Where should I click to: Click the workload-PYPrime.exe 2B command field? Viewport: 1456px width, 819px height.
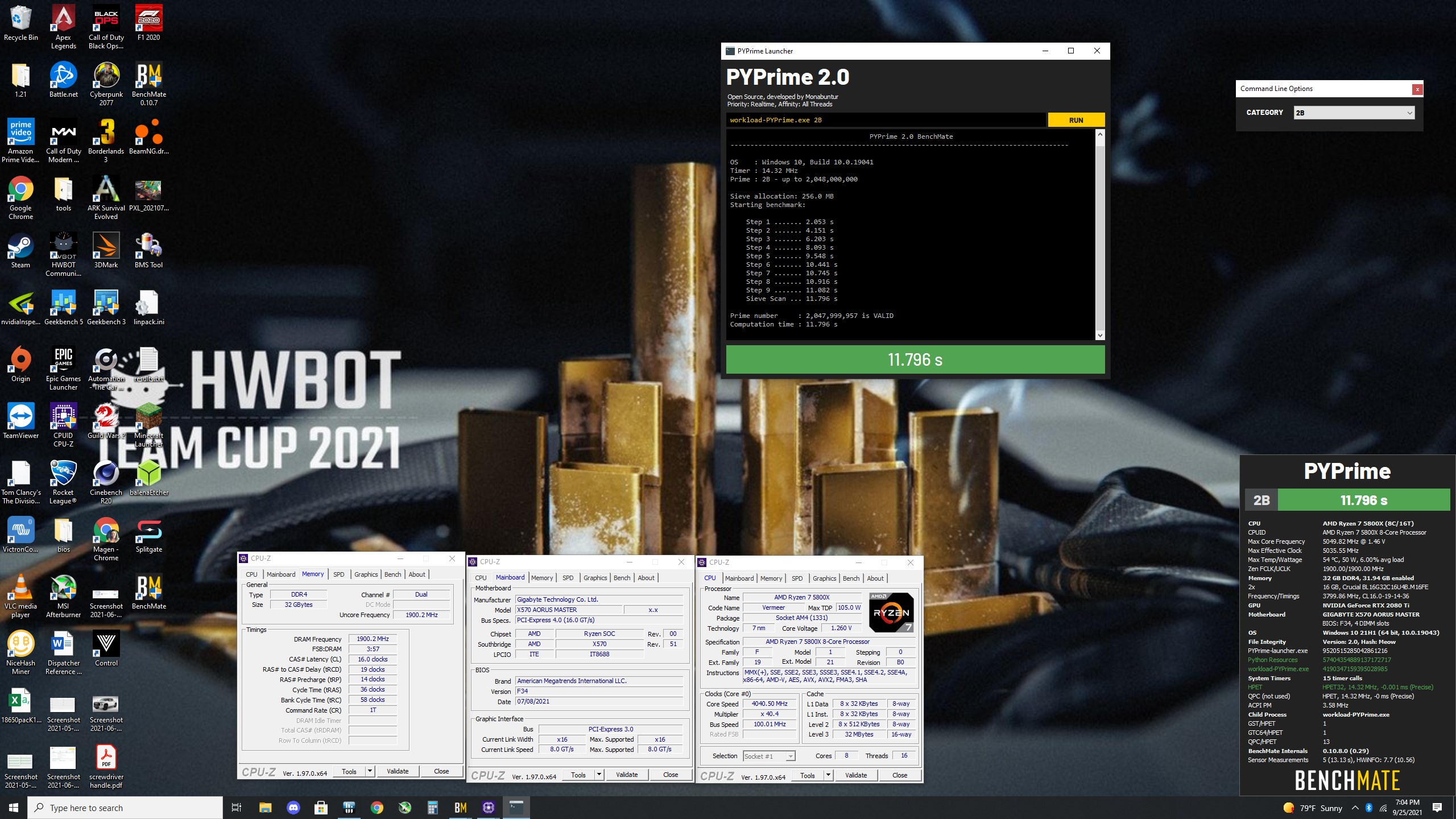[x=885, y=120]
